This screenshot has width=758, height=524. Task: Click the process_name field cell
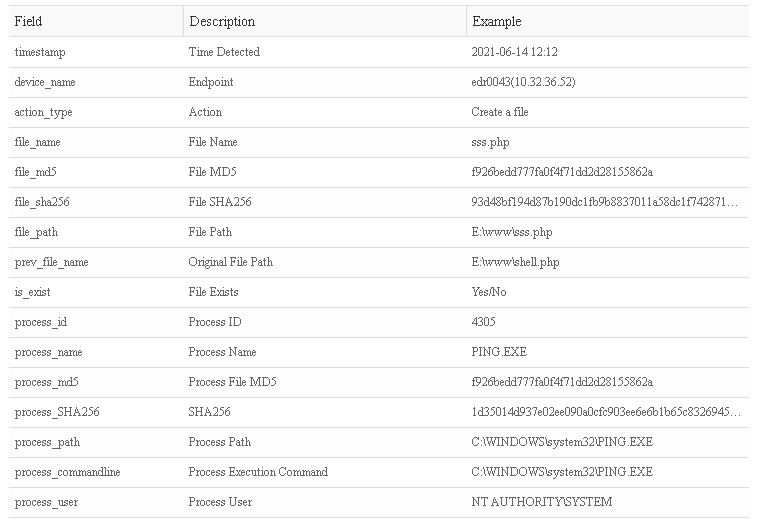click(x=49, y=352)
